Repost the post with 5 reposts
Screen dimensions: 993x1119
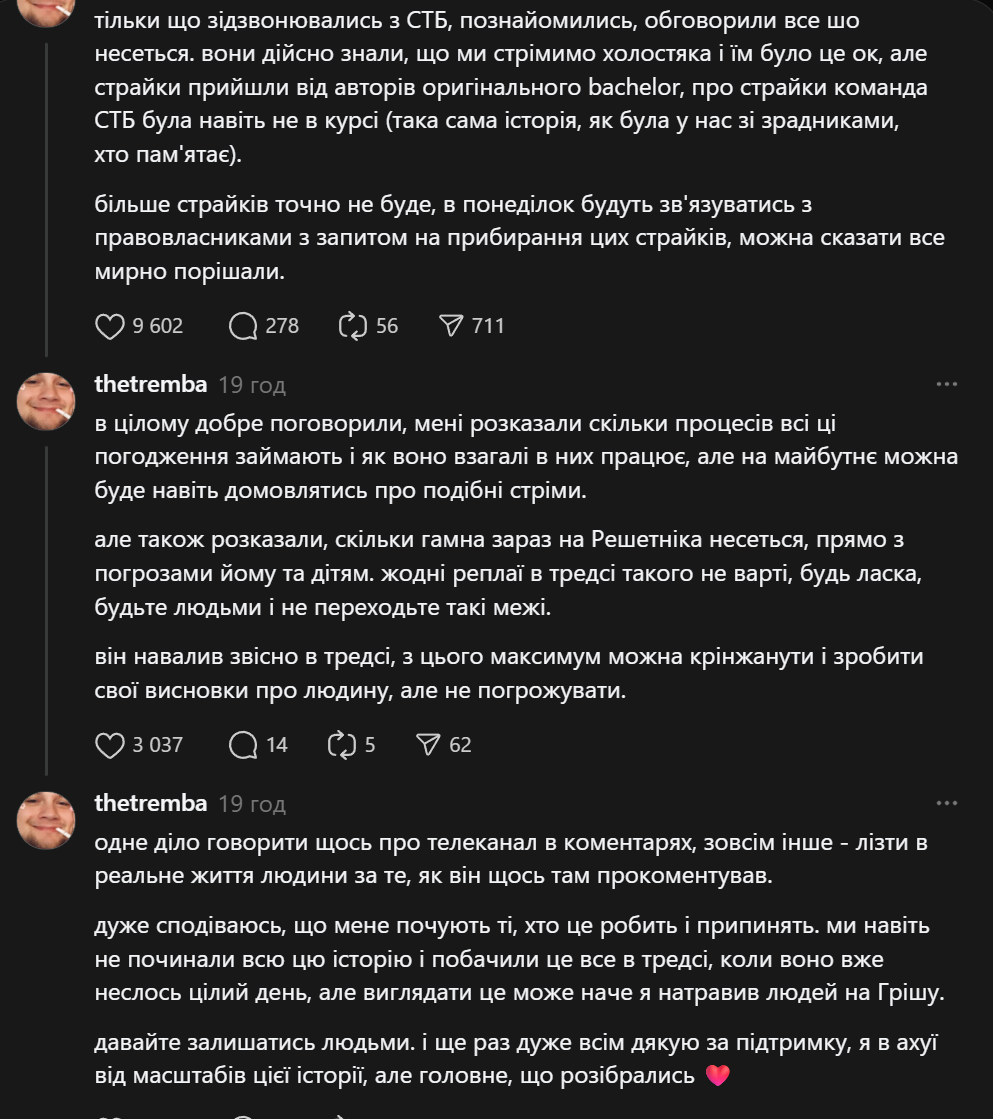[342, 745]
